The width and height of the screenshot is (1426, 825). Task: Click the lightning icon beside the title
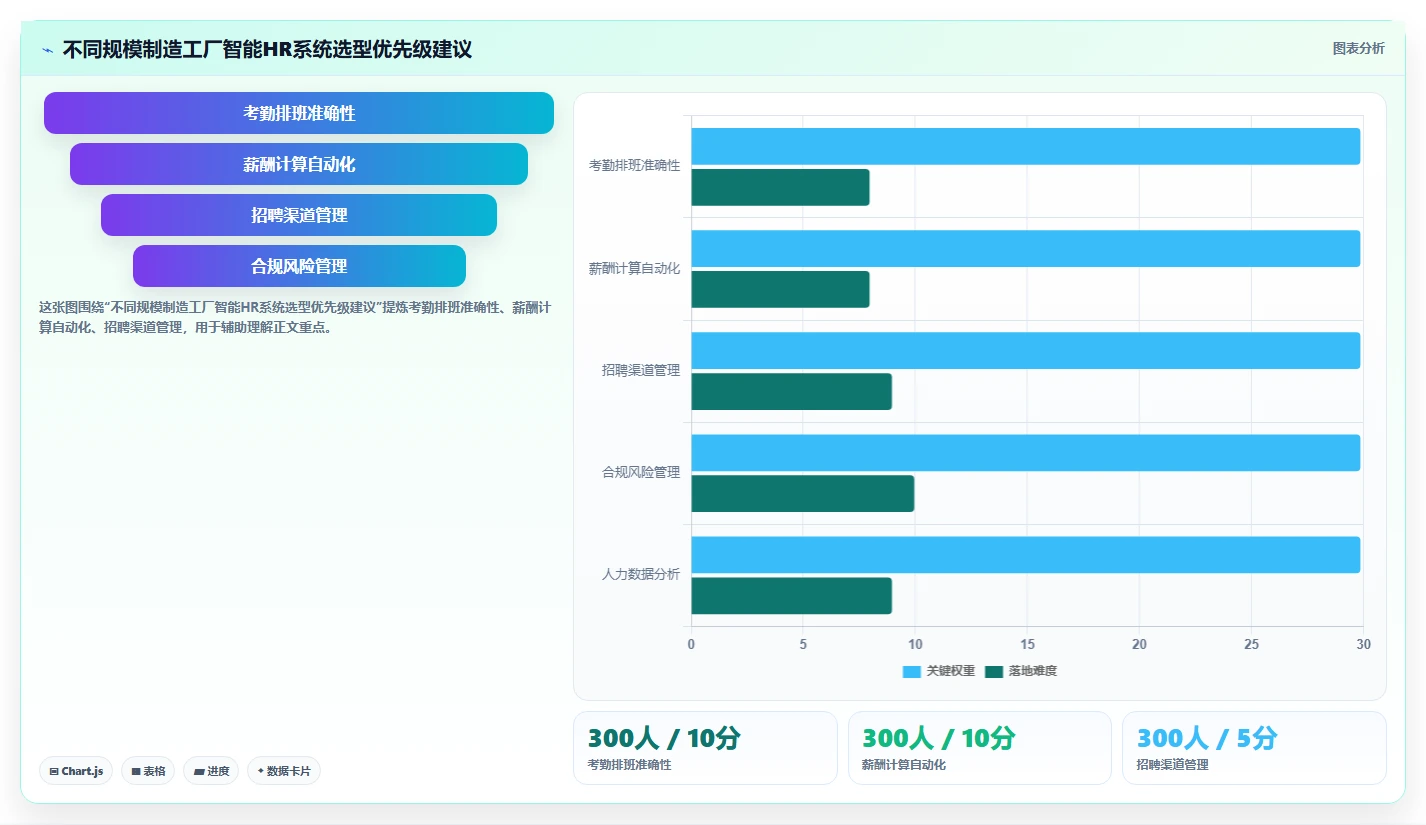47,49
